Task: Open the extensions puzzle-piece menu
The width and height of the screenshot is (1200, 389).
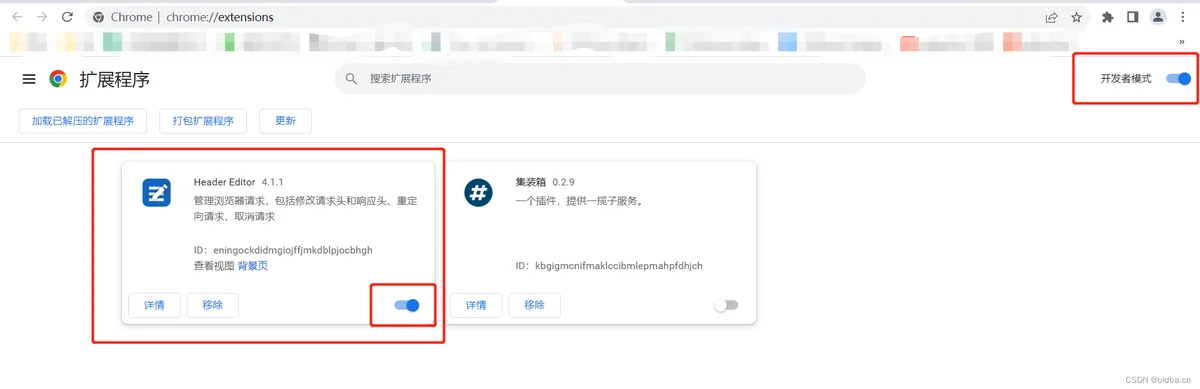Action: point(1108,17)
